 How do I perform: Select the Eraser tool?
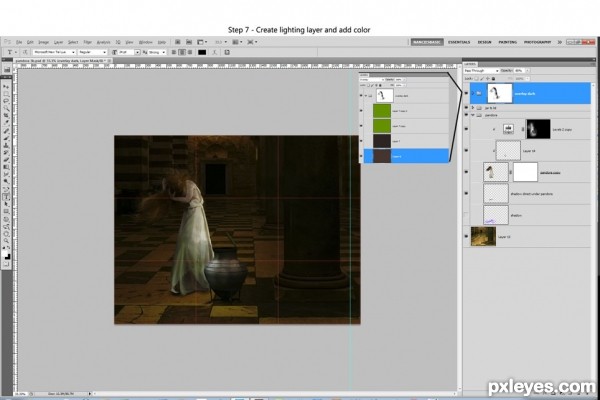pos(7,159)
